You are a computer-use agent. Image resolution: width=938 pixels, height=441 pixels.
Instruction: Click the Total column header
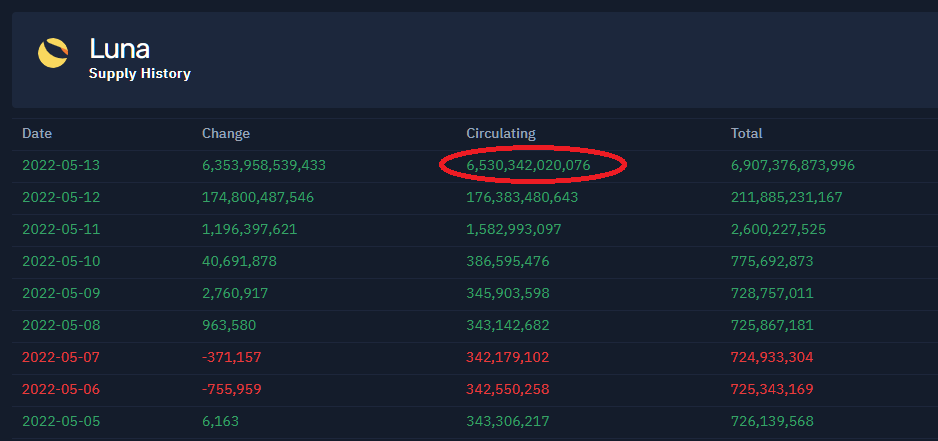746,133
